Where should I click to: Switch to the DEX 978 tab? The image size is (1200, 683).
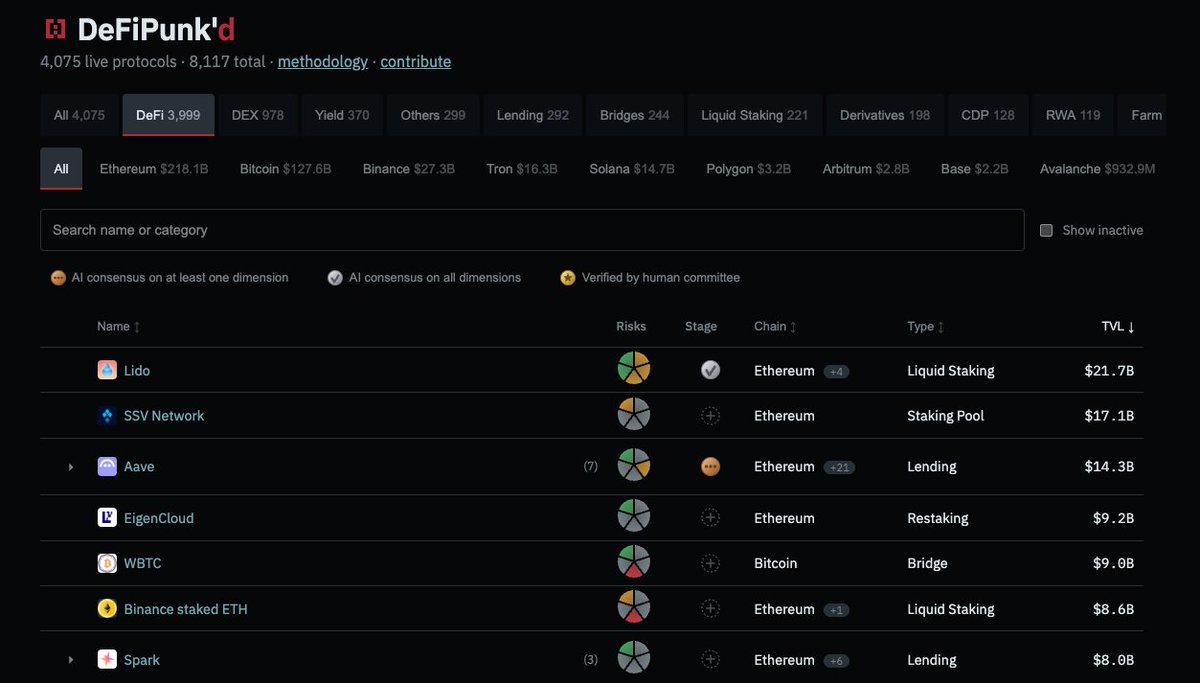point(258,115)
